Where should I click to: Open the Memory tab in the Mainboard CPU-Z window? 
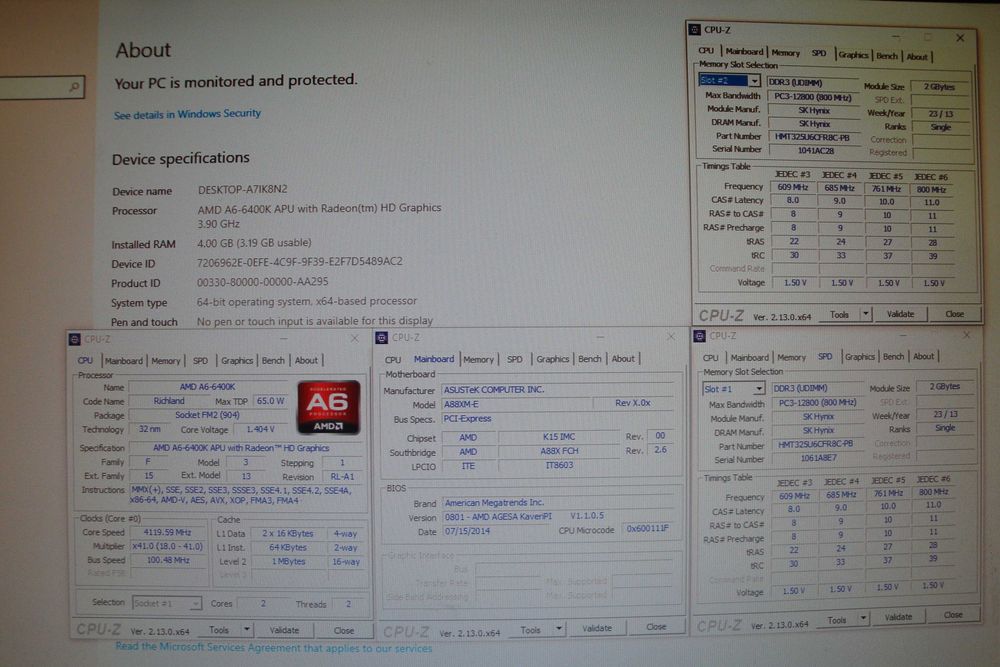(x=478, y=360)
